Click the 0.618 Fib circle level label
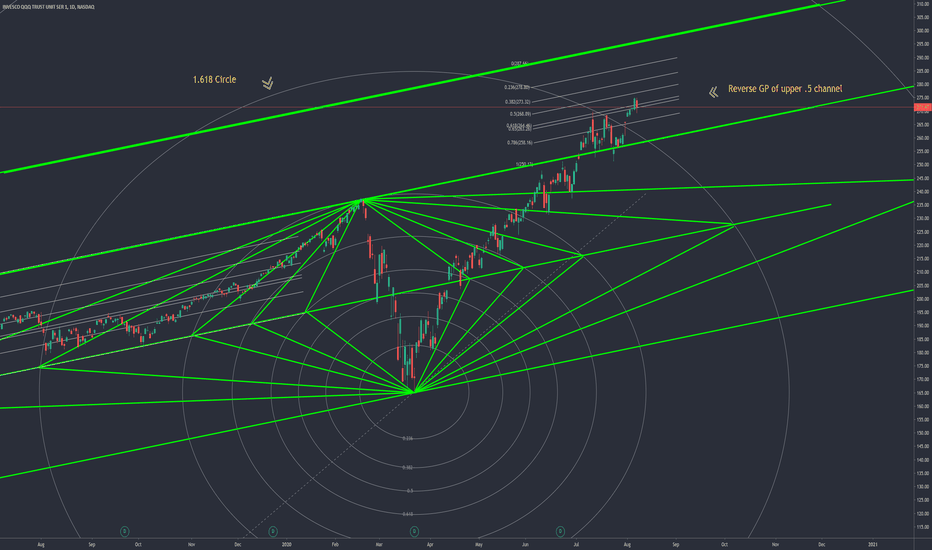Image resolution: width=932 pixels, height=550 pixels. pyautogui.click(x=407, y=514)
